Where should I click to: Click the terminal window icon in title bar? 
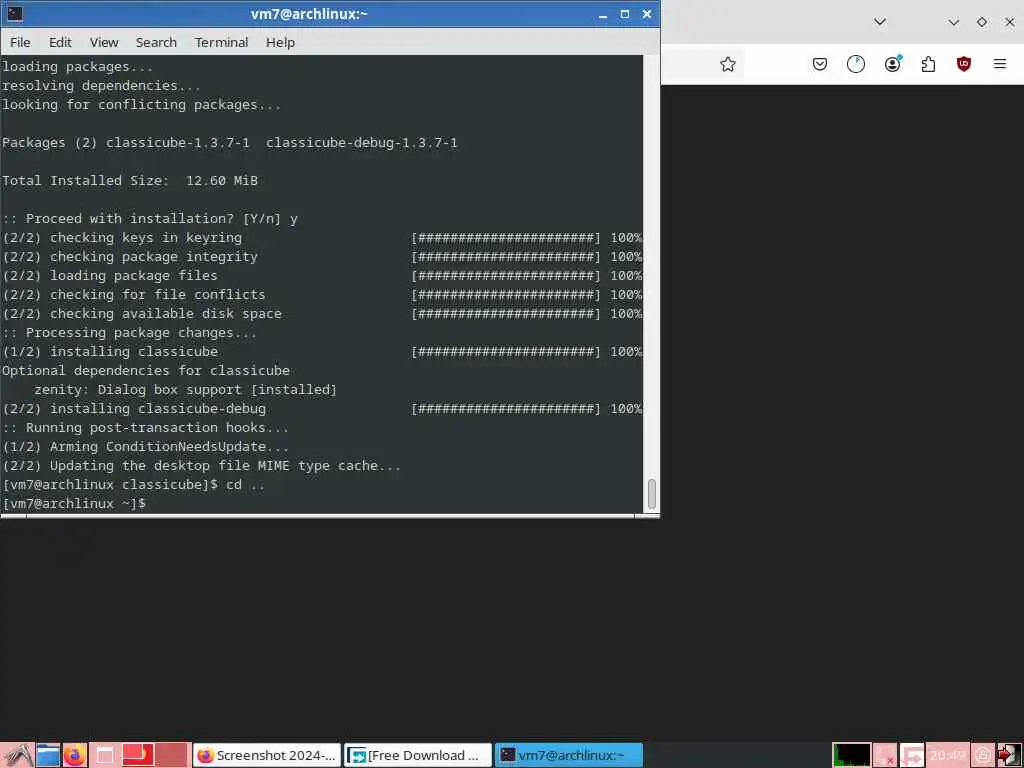click(x=14, y=14)
